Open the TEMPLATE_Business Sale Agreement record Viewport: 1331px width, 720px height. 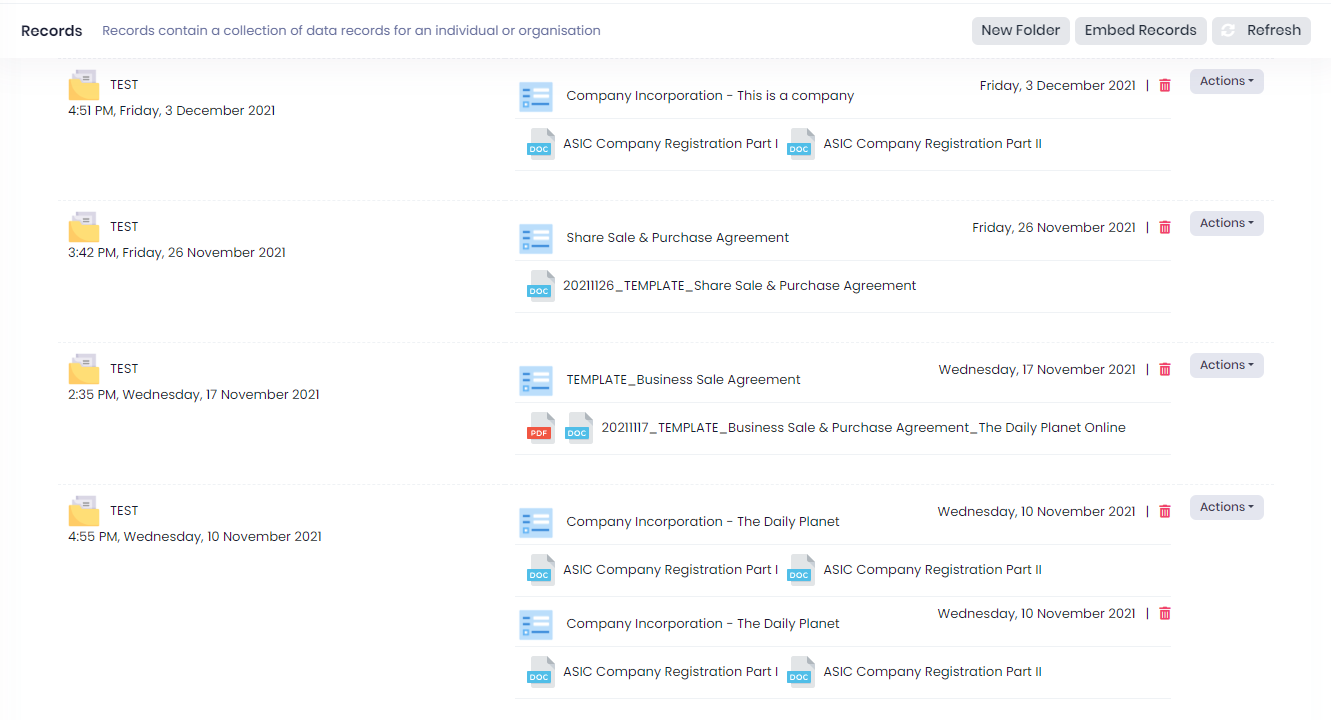tap(683, 380)
